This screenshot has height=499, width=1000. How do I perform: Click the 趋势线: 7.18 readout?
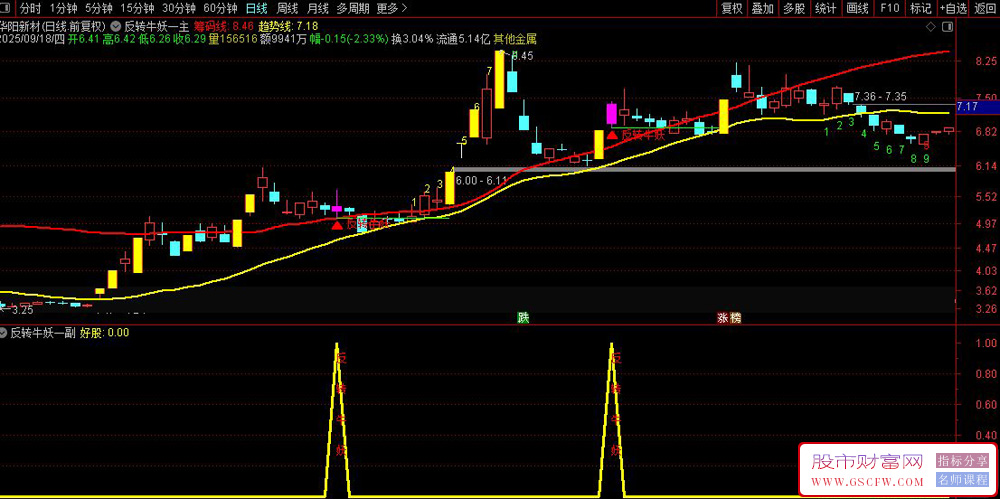[x=288, y=27]
